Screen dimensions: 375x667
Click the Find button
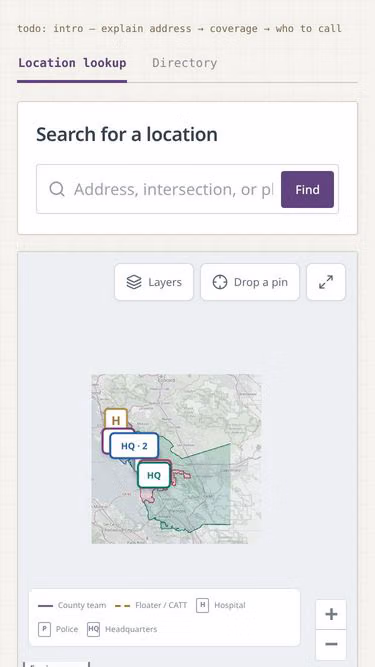tap(307, 189)
